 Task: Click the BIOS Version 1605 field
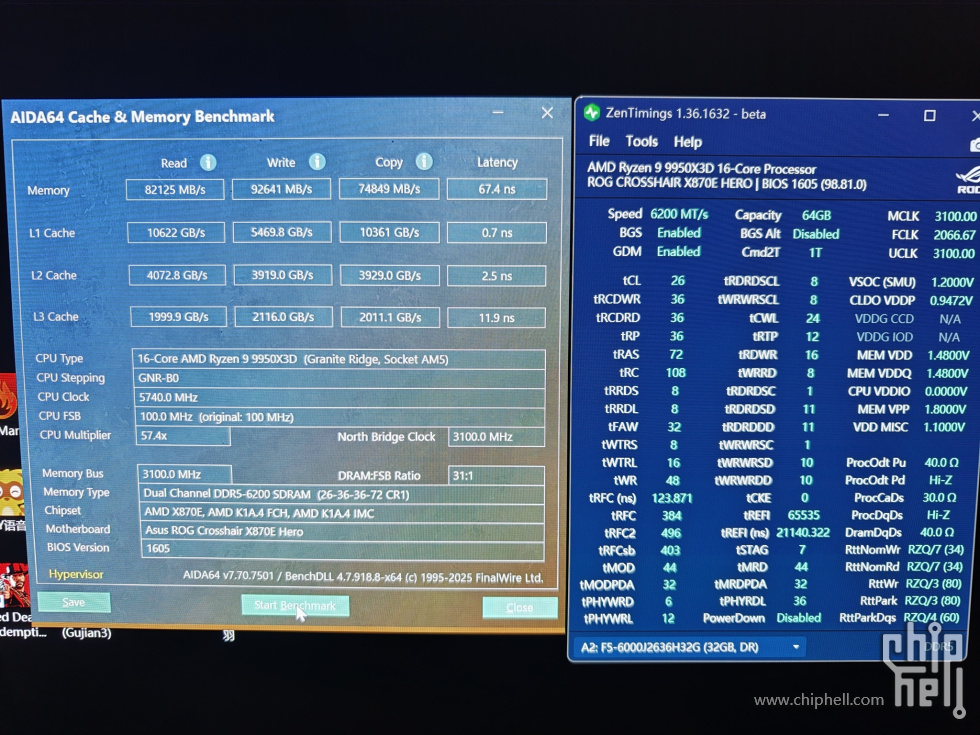pos(342,549)
